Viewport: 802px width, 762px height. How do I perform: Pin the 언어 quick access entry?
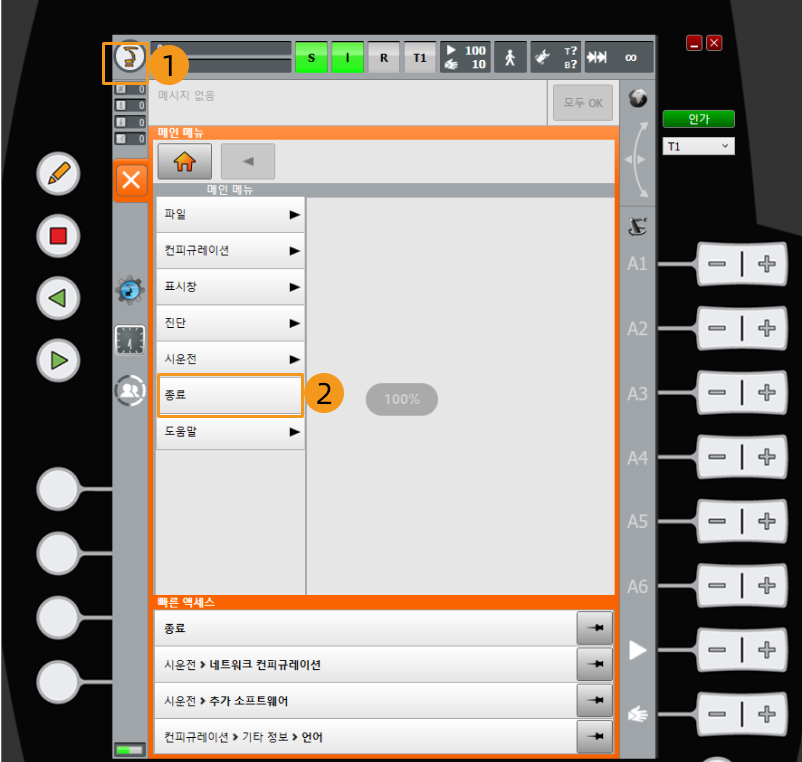[595, 737]
